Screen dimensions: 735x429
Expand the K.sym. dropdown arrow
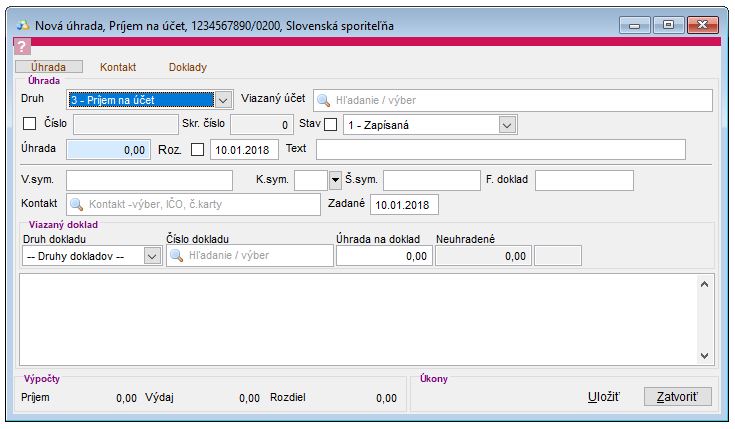pos(335,181)
